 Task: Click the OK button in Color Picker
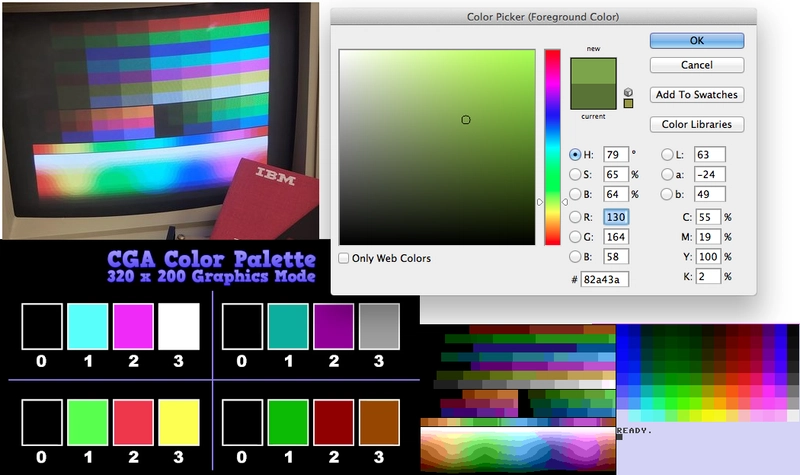pos(696,41)
